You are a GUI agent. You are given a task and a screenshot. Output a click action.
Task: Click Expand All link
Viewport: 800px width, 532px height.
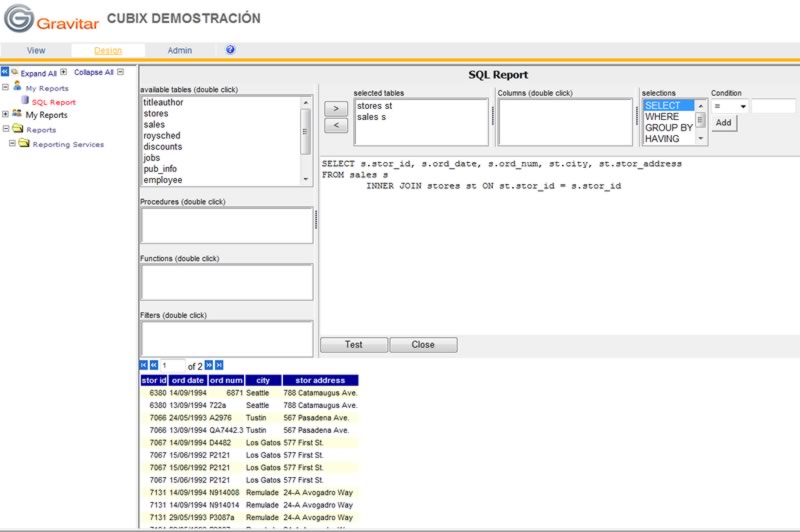(38, 73)
